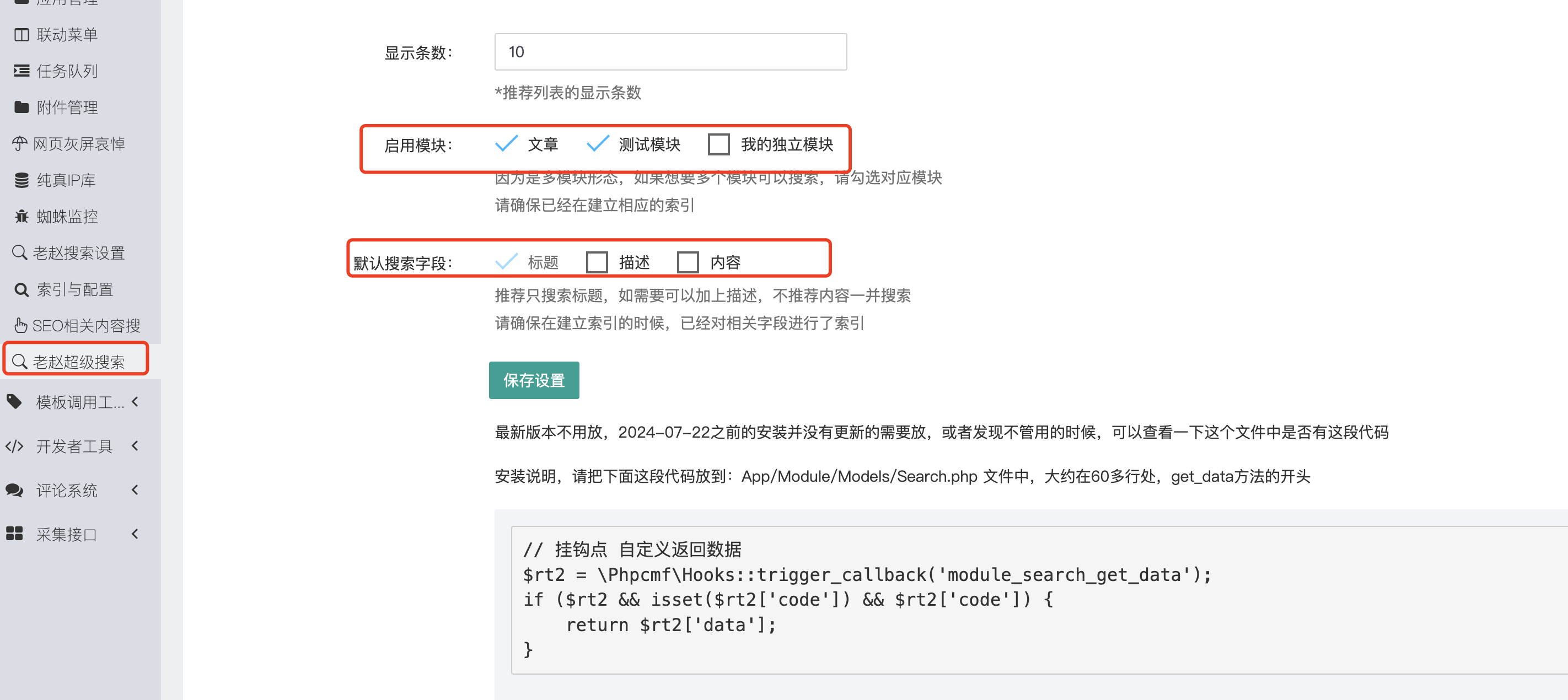Click the 显示条数 input field
The image size is (1568, 700).
coord(670,52)
